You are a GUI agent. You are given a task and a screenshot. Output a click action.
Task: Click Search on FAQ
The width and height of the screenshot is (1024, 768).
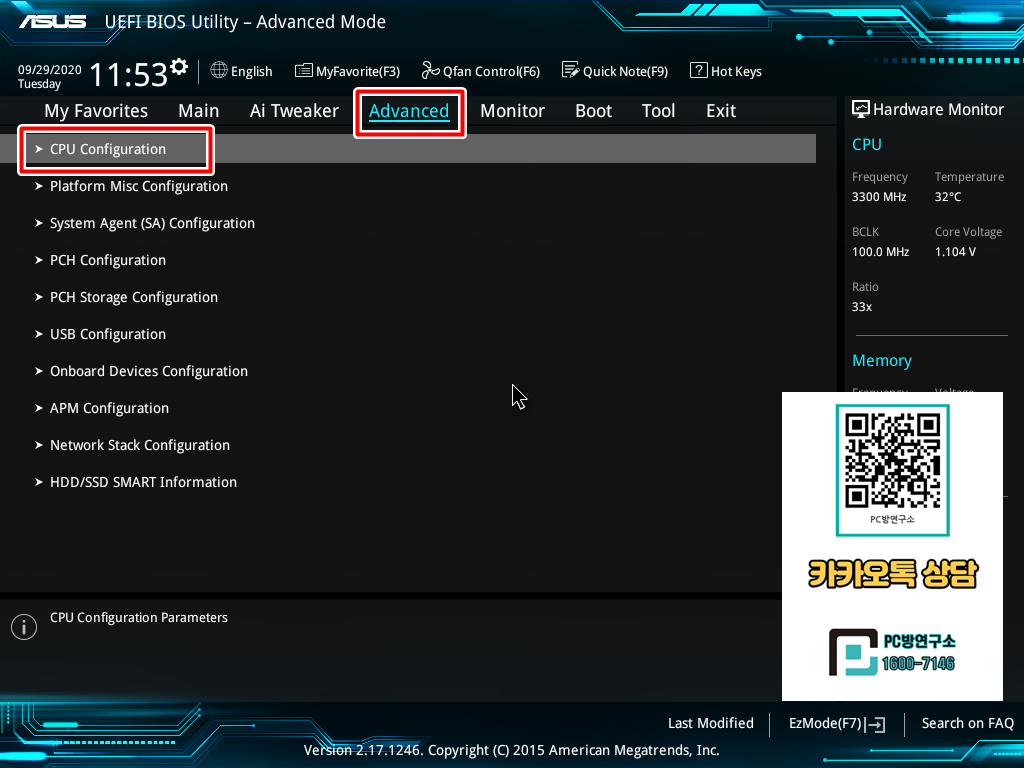coord(968,724)
